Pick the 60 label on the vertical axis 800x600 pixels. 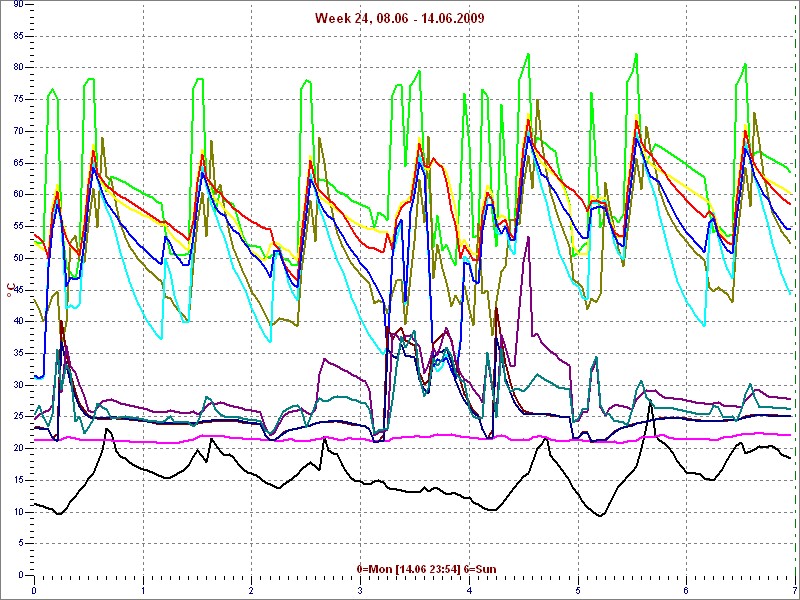click(18, 194)
